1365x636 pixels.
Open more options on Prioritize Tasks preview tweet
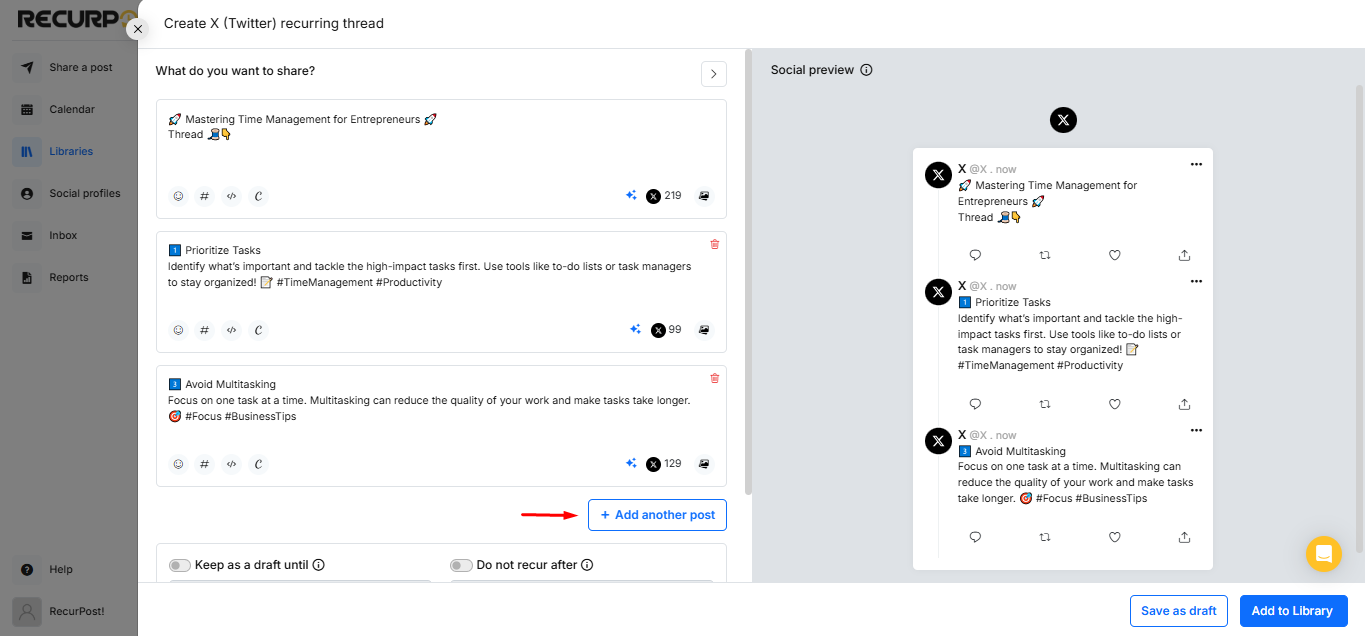(1196, 281)
